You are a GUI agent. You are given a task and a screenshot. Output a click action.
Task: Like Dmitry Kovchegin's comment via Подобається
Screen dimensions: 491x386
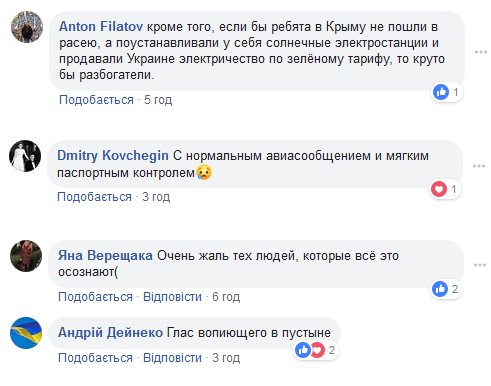tap(94, 197)
